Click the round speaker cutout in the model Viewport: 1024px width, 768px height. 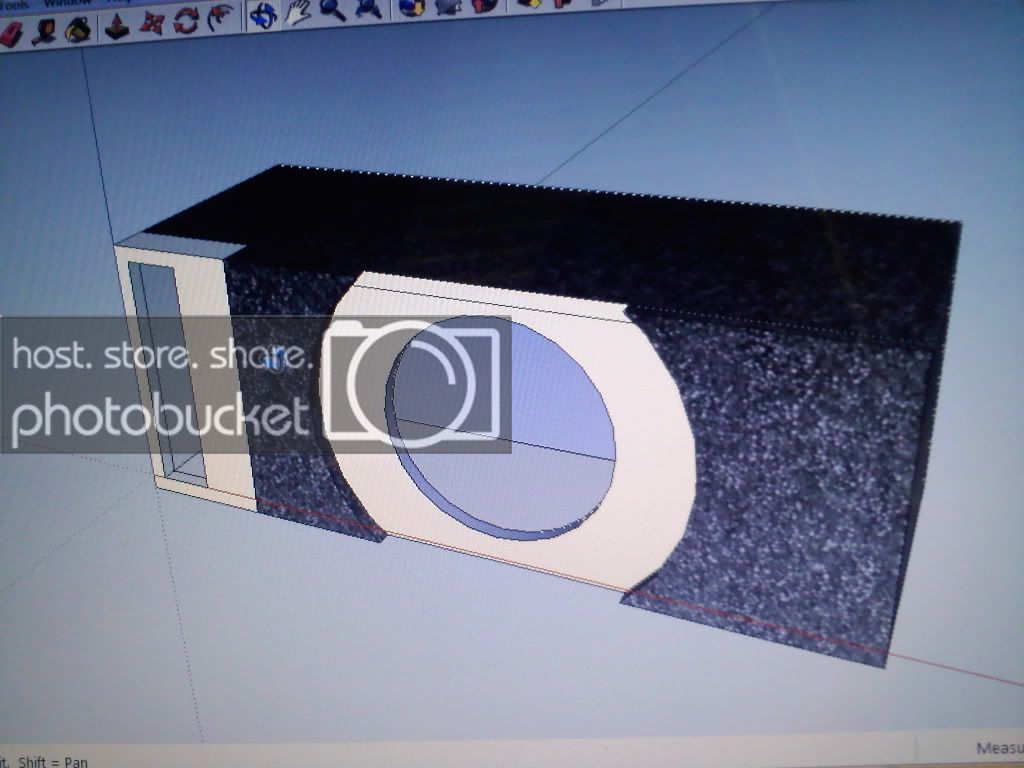tap(500, 428)
